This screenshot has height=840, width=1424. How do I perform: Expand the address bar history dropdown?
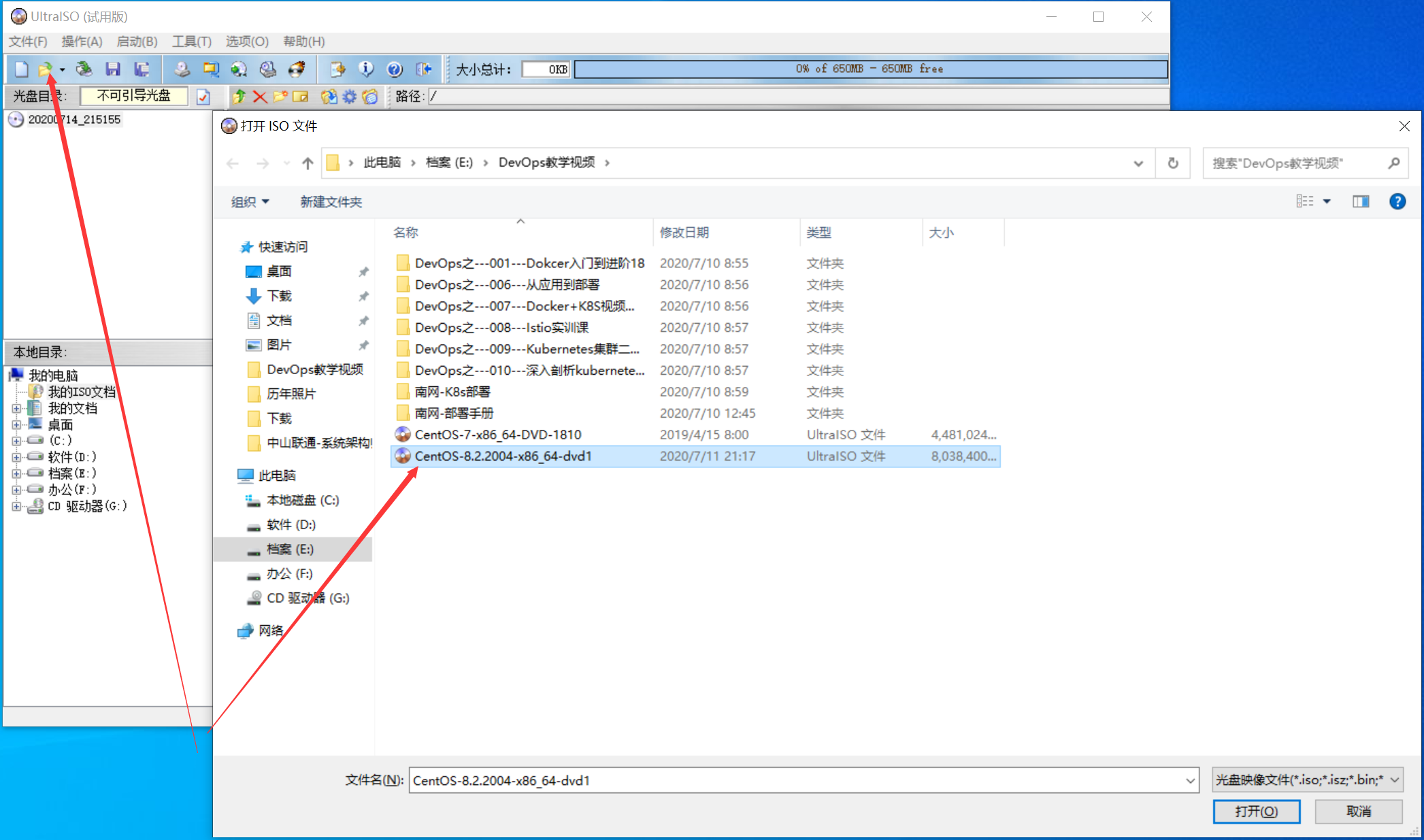click(x=1138, y=163)
